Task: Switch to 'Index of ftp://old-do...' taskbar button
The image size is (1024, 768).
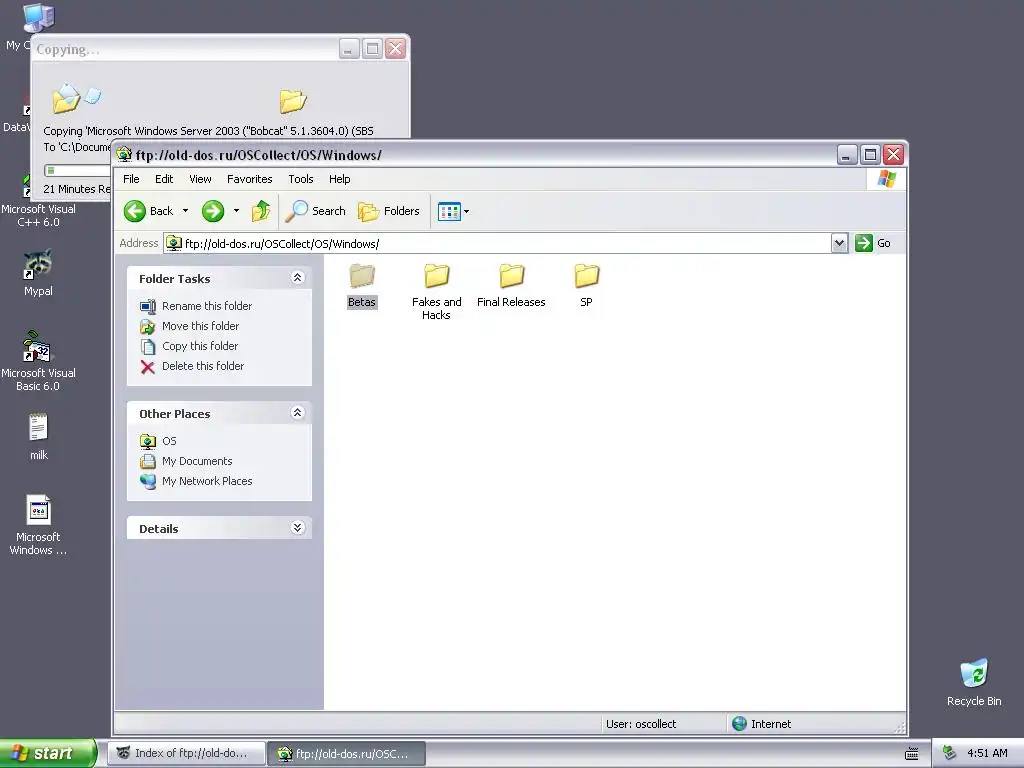Action: tap(187, 753)
